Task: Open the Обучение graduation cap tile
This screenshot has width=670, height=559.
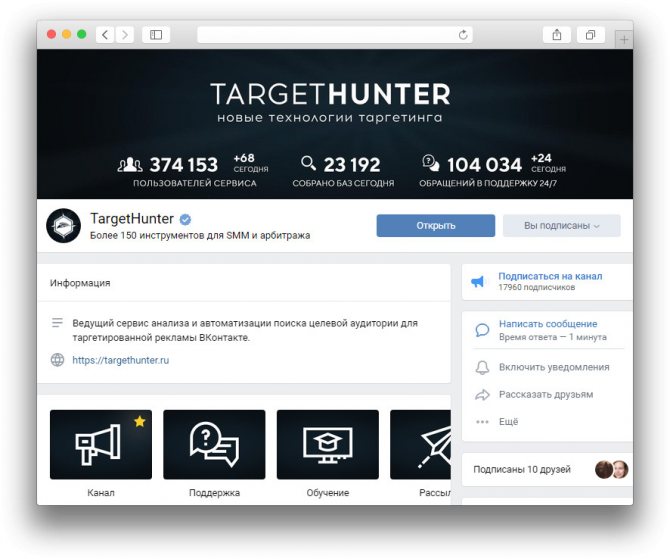Action: tap(328, 444)
